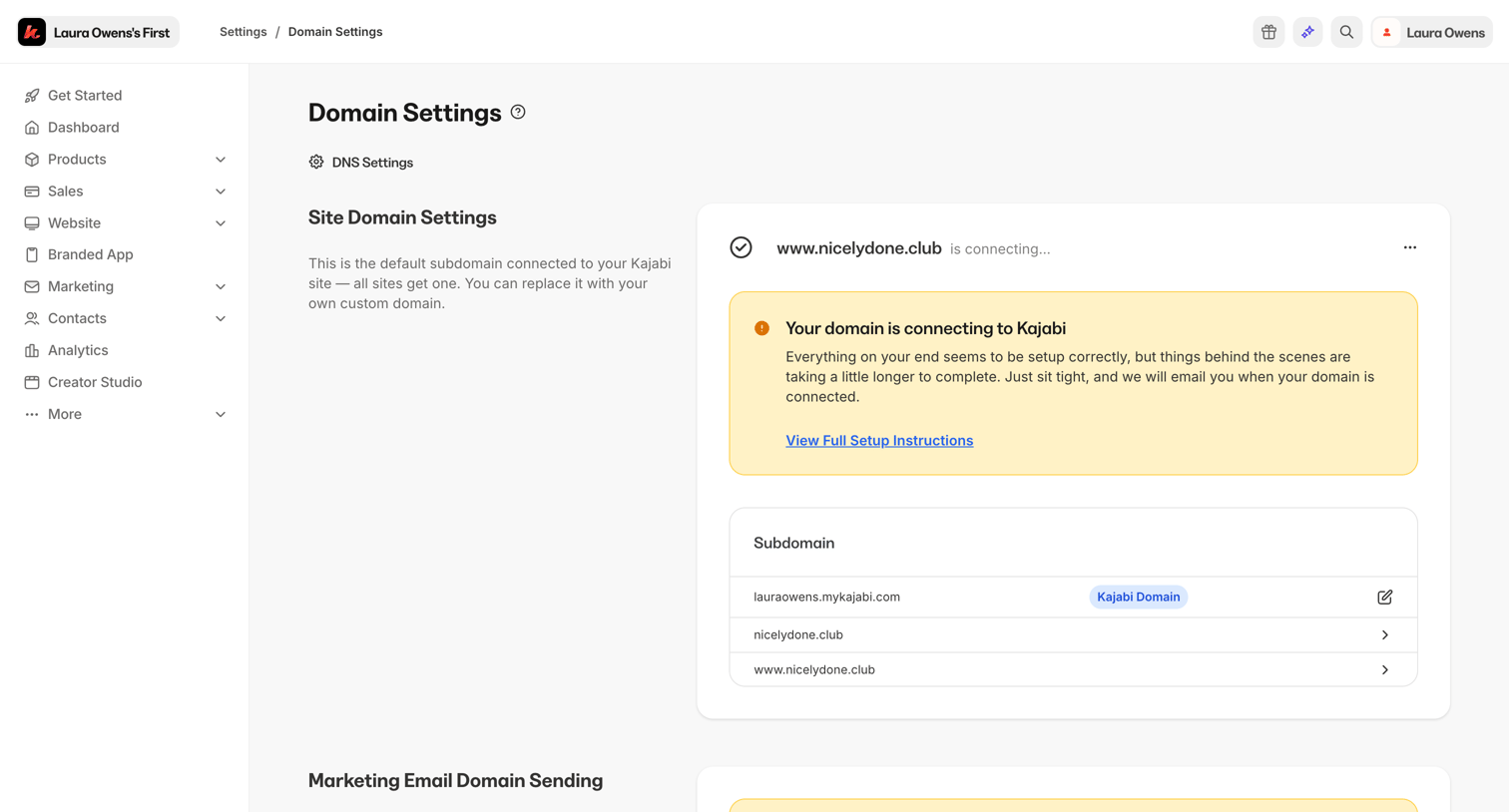Expand the More menu chevron
Image resolution: width=1509 pixels, height=812 pixels.
tap(221, 414)
